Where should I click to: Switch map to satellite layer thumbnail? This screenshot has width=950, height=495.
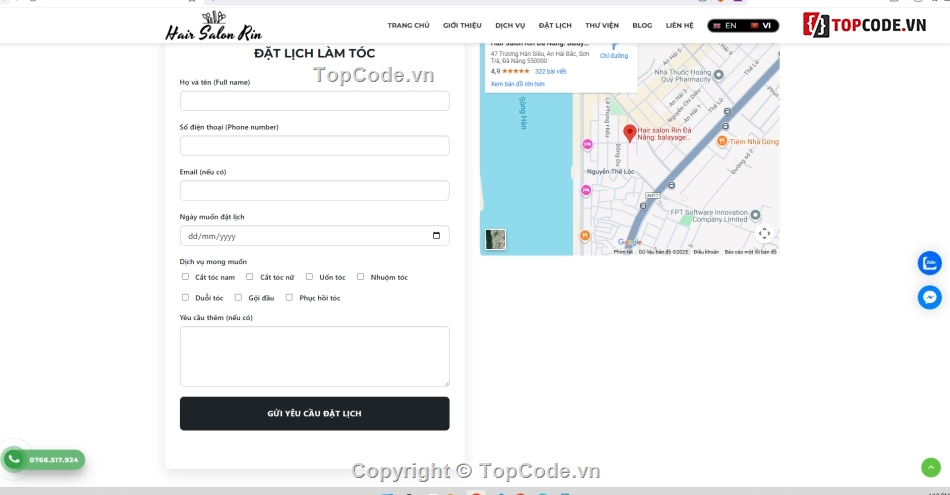pyautogui.click(x=495, y=239)
